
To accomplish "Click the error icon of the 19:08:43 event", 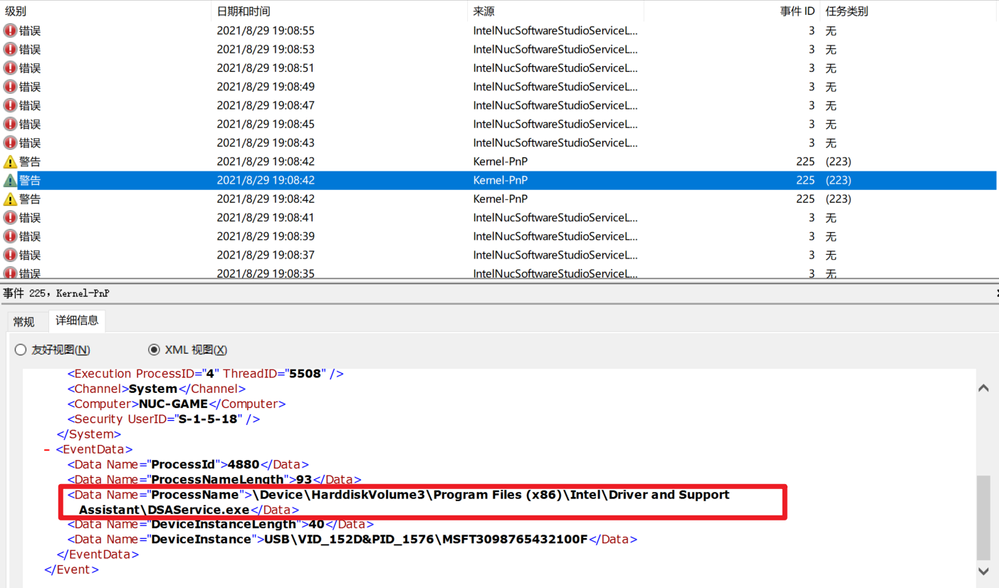I will [10, 143].
